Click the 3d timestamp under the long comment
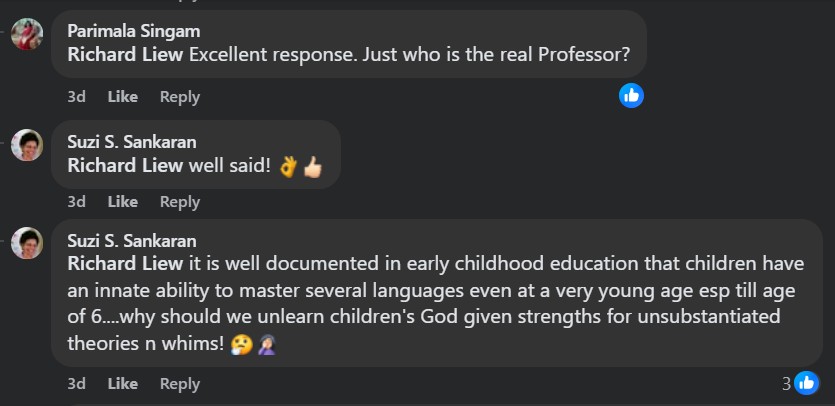 pyautogui.click(x=76, y=384)
